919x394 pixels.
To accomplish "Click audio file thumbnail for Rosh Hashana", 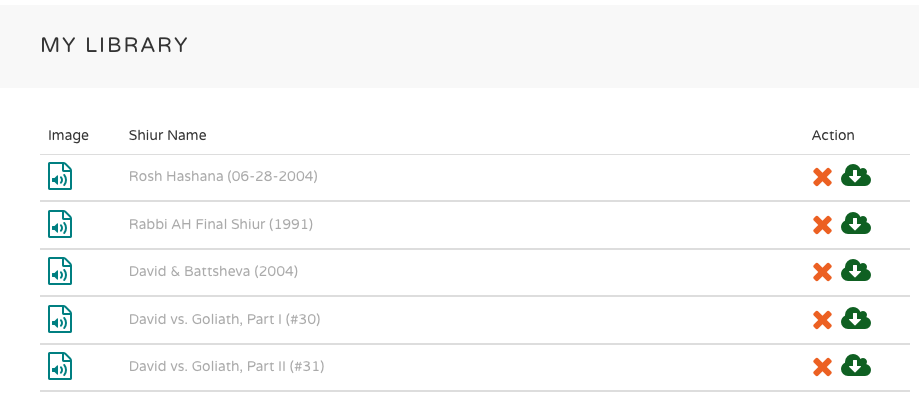I will tap(60, 176).
